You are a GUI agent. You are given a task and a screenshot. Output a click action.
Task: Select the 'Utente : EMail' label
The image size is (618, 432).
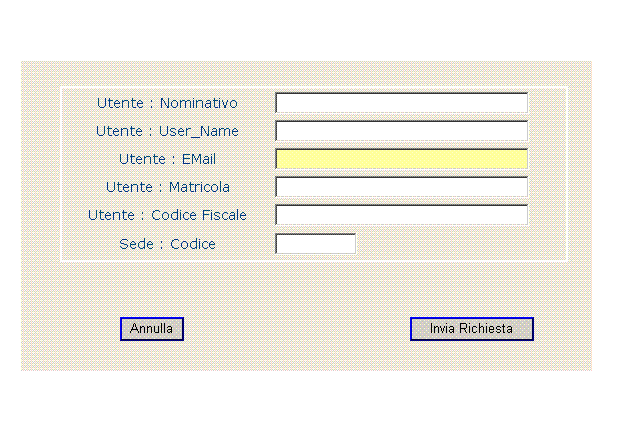point(167,159)
